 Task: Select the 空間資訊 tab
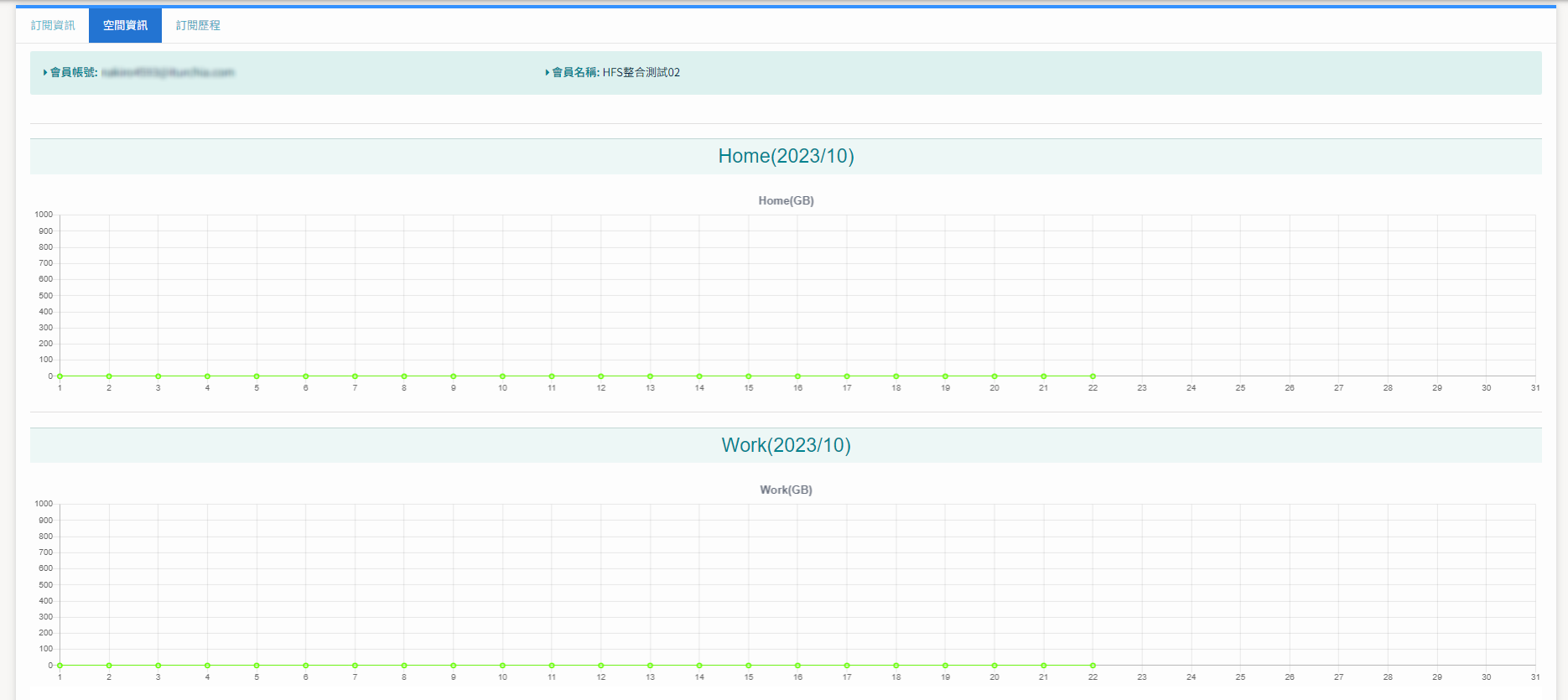[125, 25]
